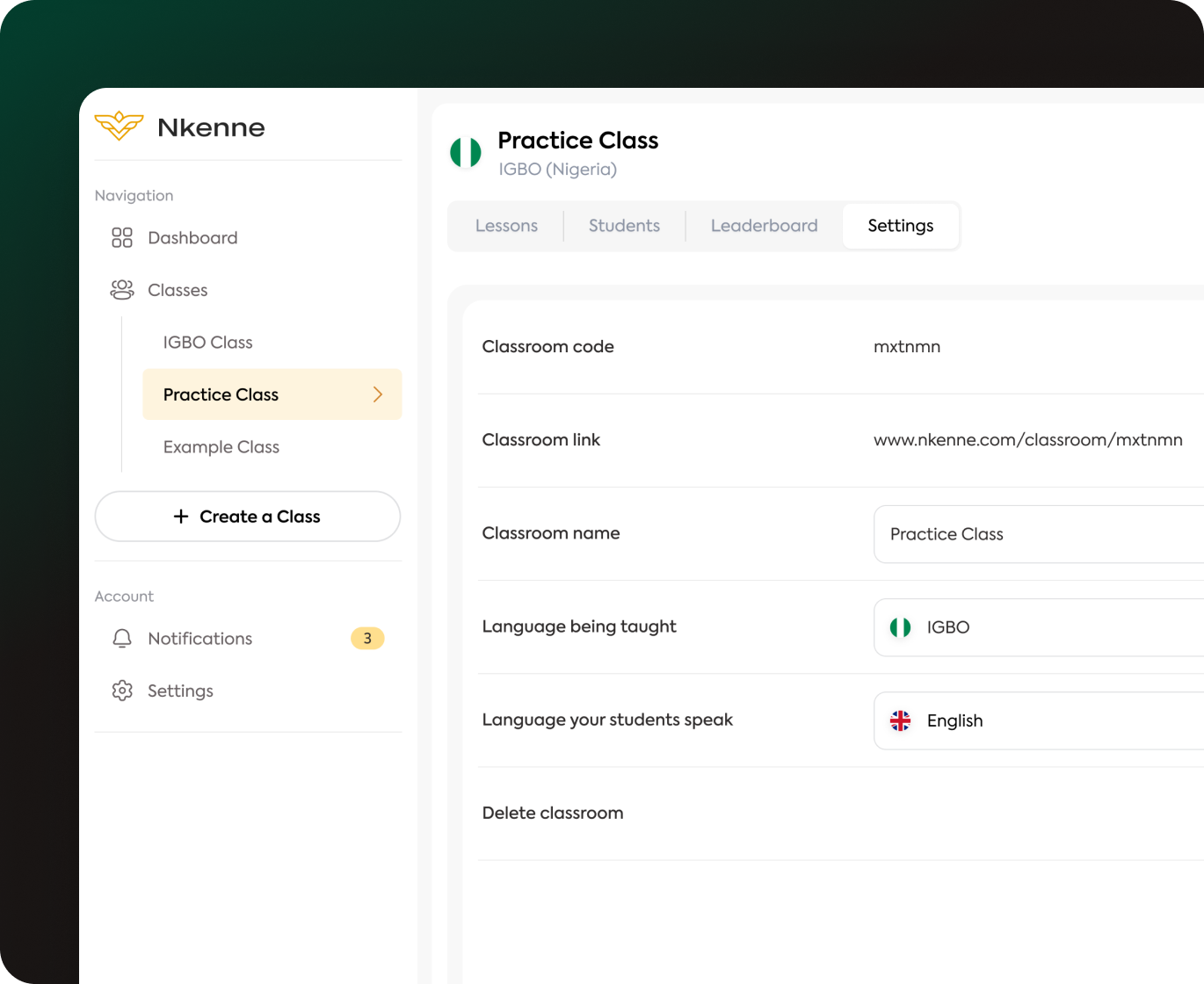Screen dimensions: 1204x984
Task: Click the Notifications bell icon
Action: pyautogui.click(x=122, y=639)
